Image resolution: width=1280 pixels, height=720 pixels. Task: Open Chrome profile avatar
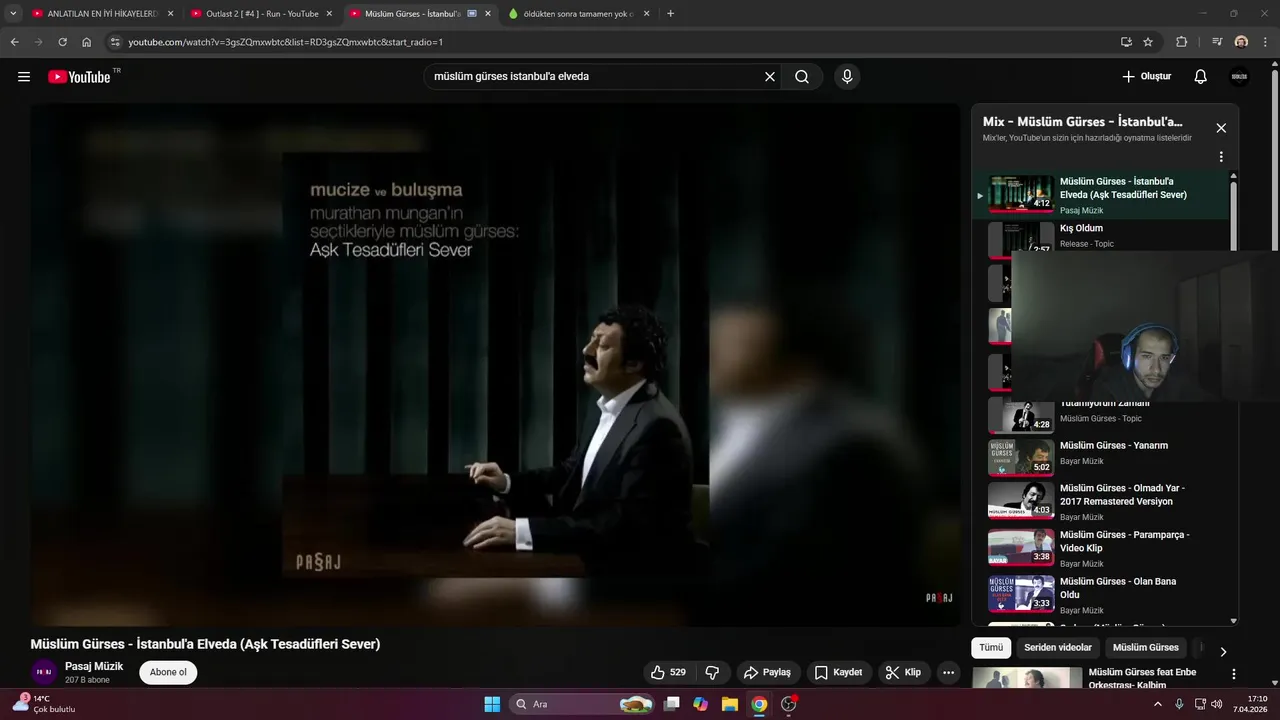click(1241, 42)
